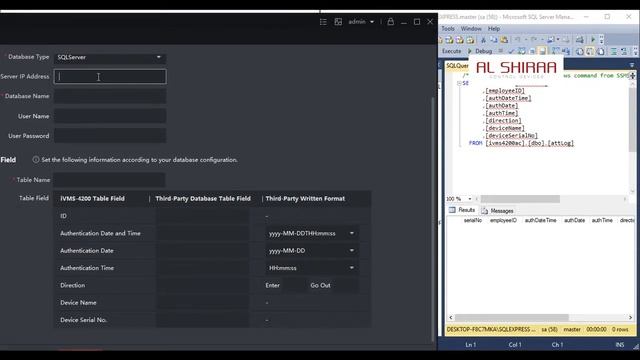Click the Server IP Address field

click(x=110, y=77)
